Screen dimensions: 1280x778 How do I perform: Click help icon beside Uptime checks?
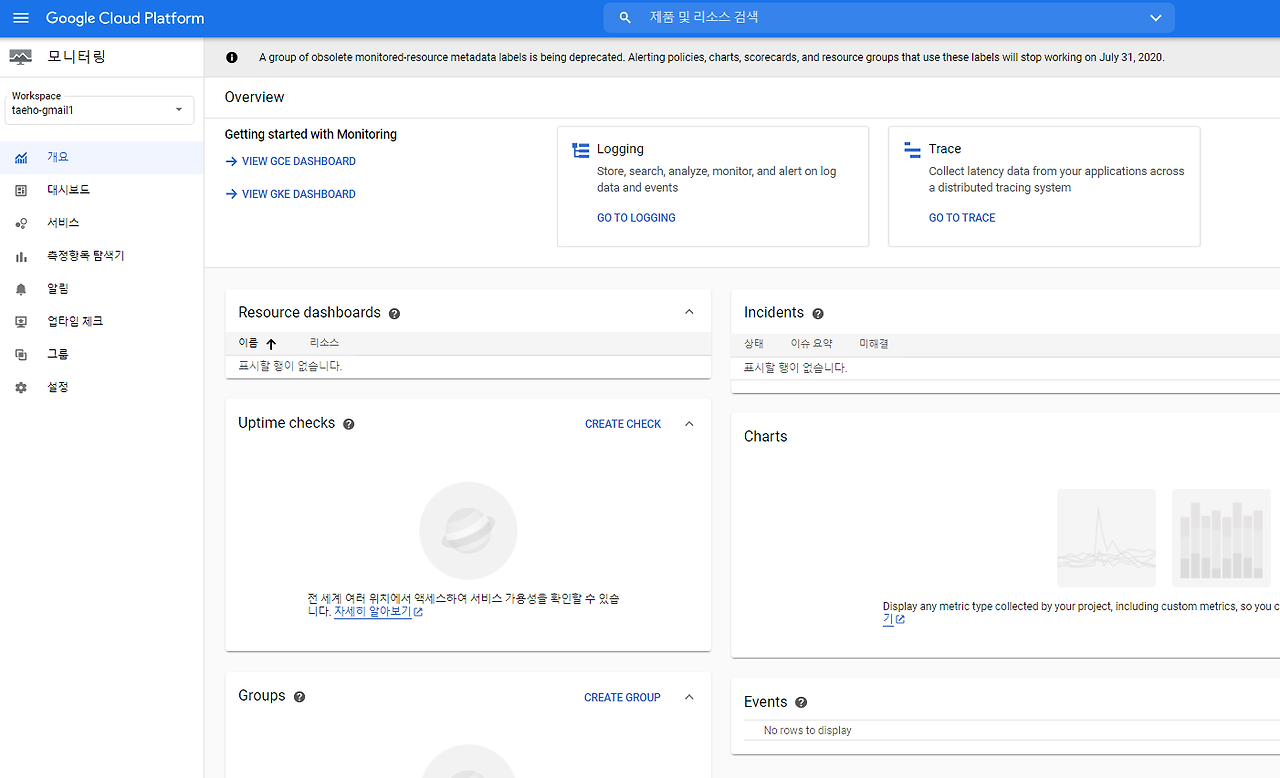349,424
